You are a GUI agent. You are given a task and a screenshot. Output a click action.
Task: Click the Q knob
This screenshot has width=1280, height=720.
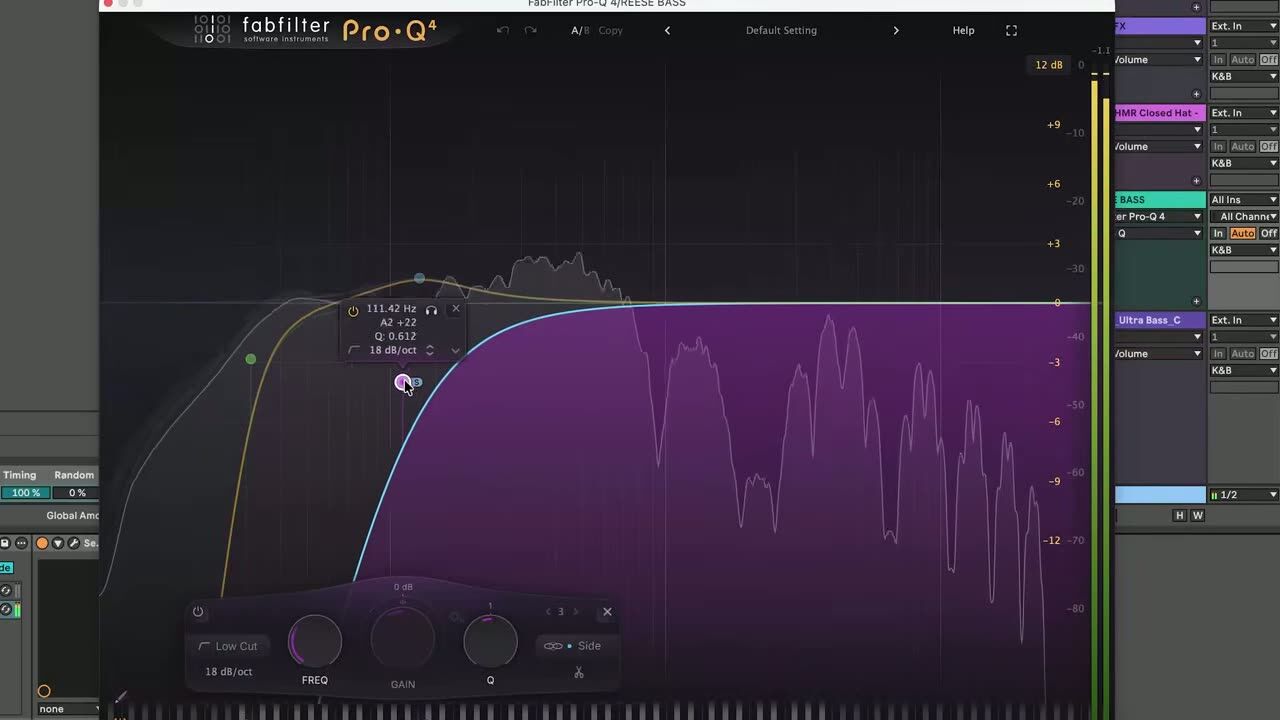pyautogui.click(x=490, y=642)
